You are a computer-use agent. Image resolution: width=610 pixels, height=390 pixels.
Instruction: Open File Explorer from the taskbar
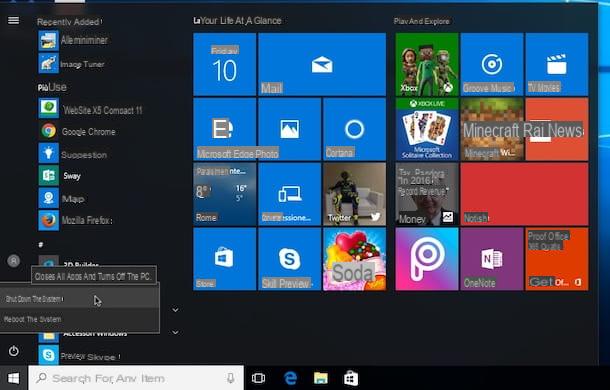click(x=321, y=378)
